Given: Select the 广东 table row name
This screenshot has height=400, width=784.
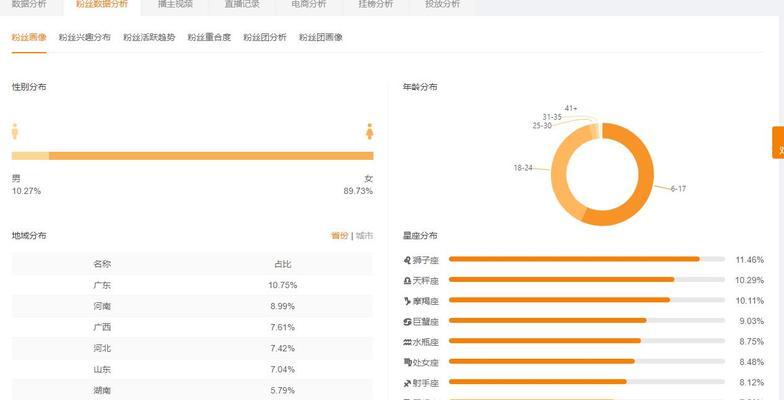Looking at the screenshot, I should 102,285.
